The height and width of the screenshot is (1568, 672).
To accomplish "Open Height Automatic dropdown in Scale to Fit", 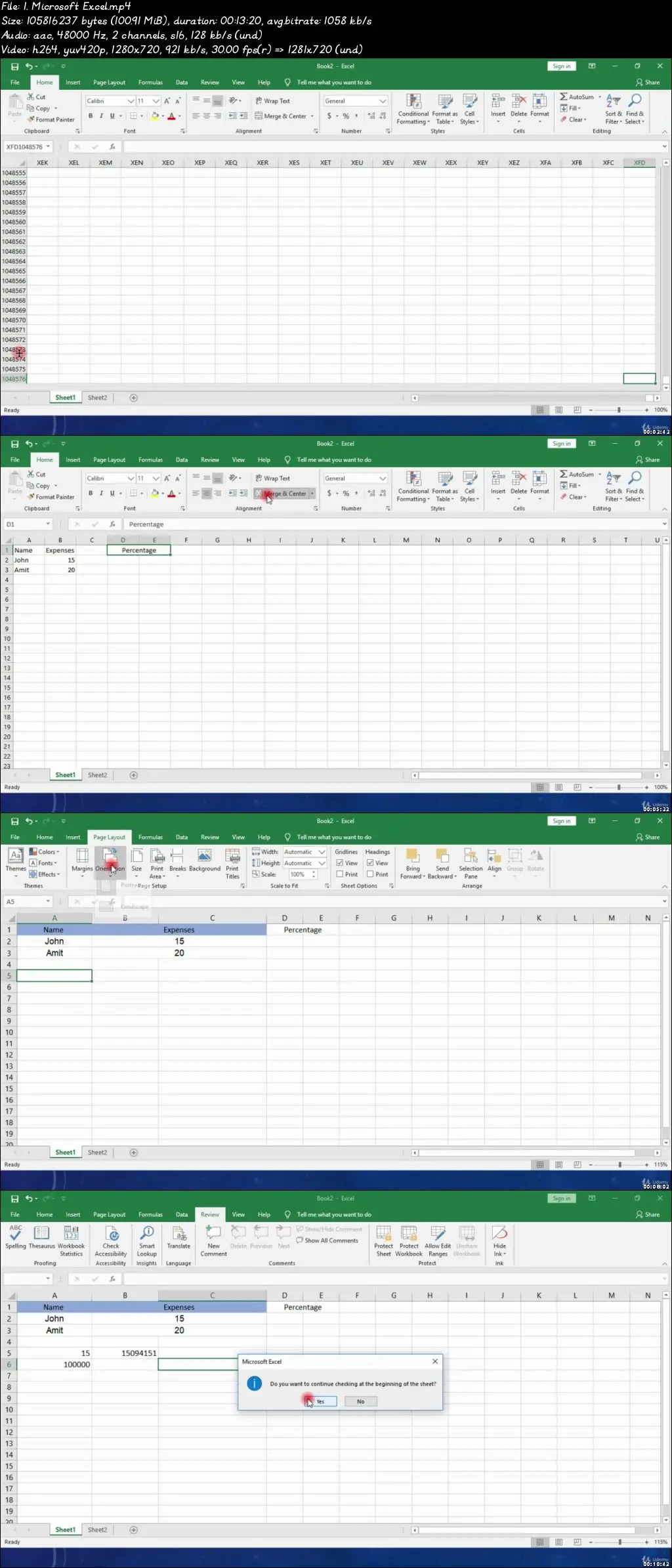I will tap(322, 863).
